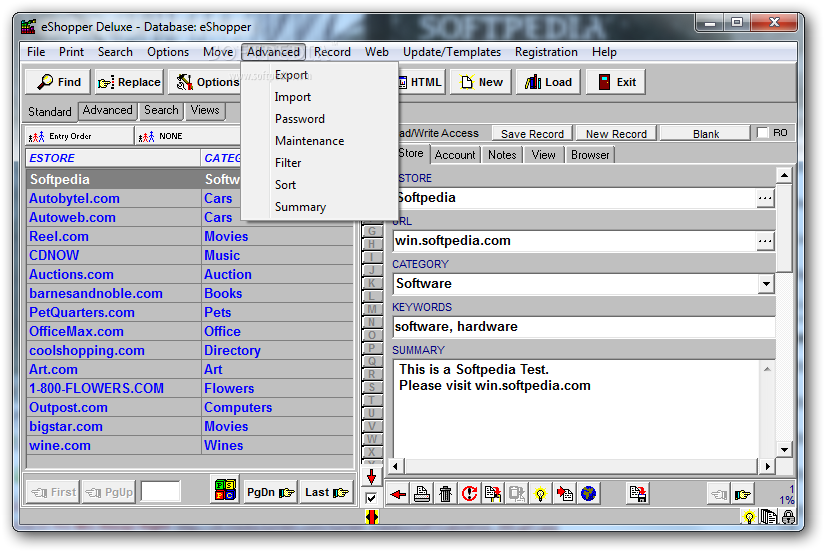Screen dimensions: 825x552
Task: Click the Replace toolbar button
Action: (x=129, y=82)
